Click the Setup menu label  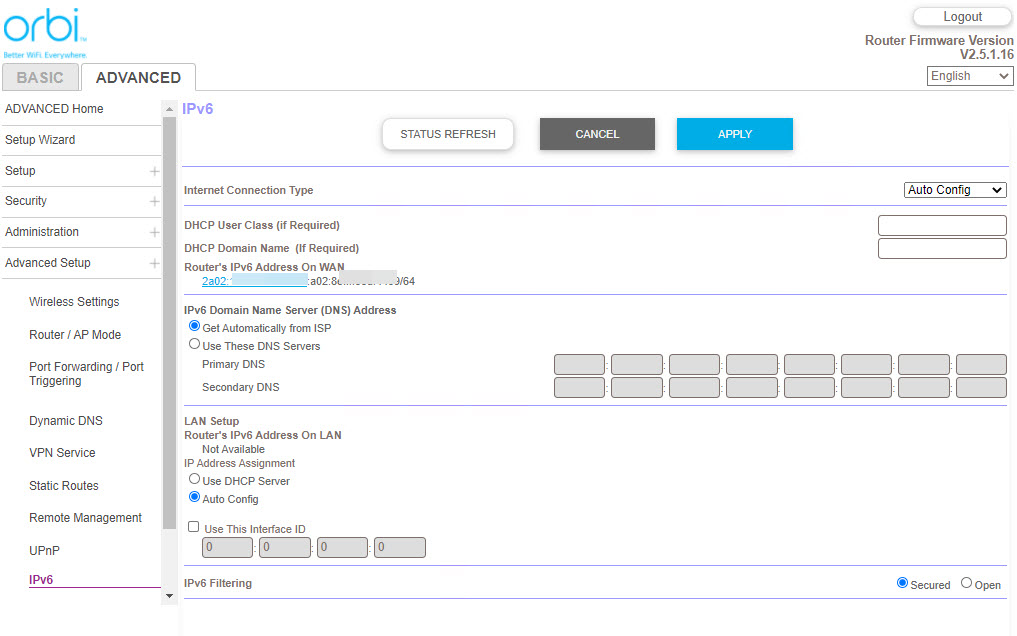(20, 171)
